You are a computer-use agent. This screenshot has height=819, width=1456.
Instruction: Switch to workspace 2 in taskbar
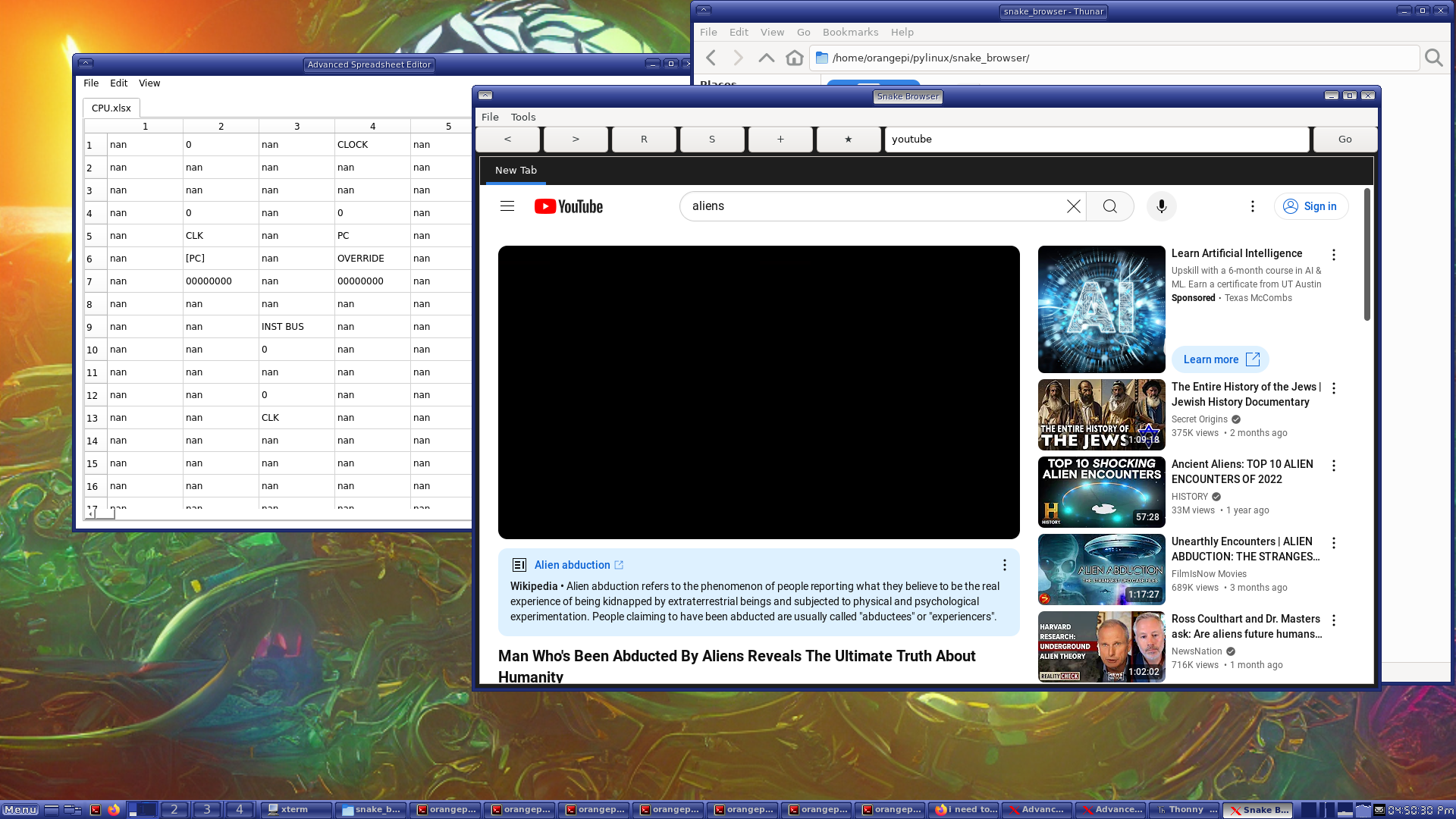(x=174, y=810)
